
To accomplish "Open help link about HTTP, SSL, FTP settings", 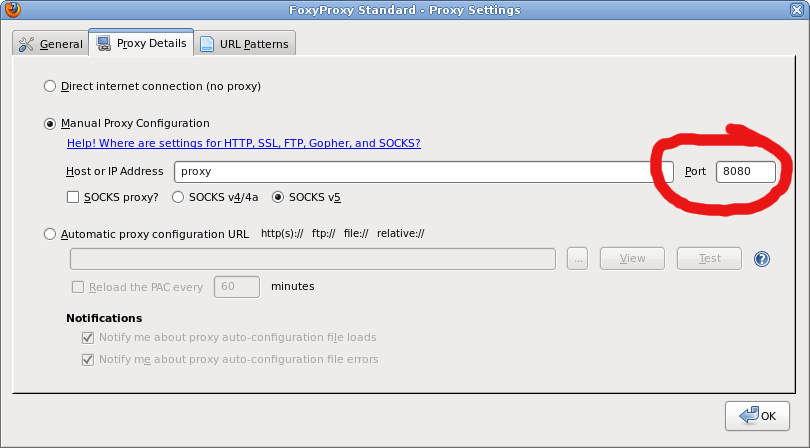I will (244, 143).
